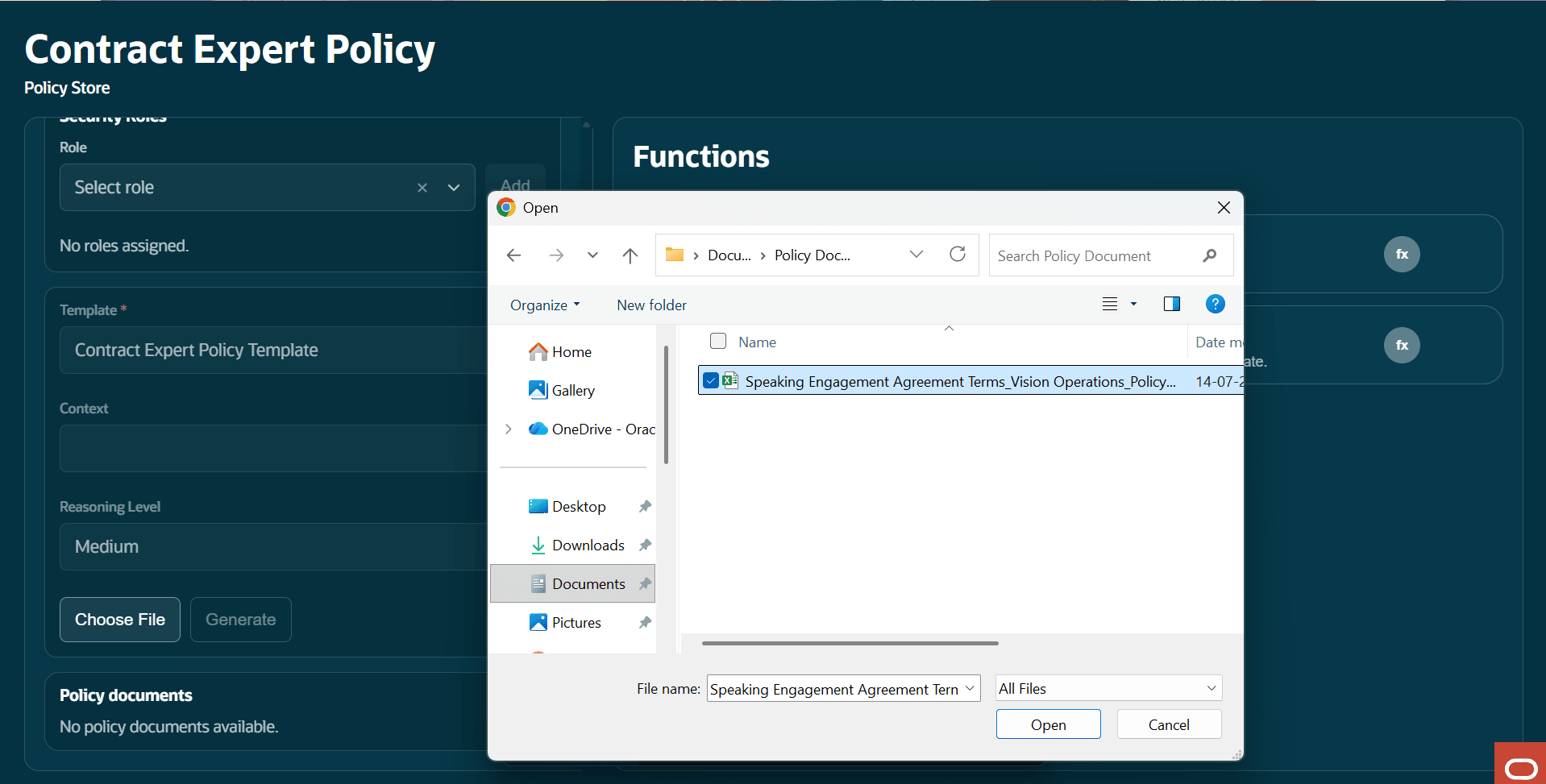
Task: Clear the Select role field X
Action: (x=422, y=188)
